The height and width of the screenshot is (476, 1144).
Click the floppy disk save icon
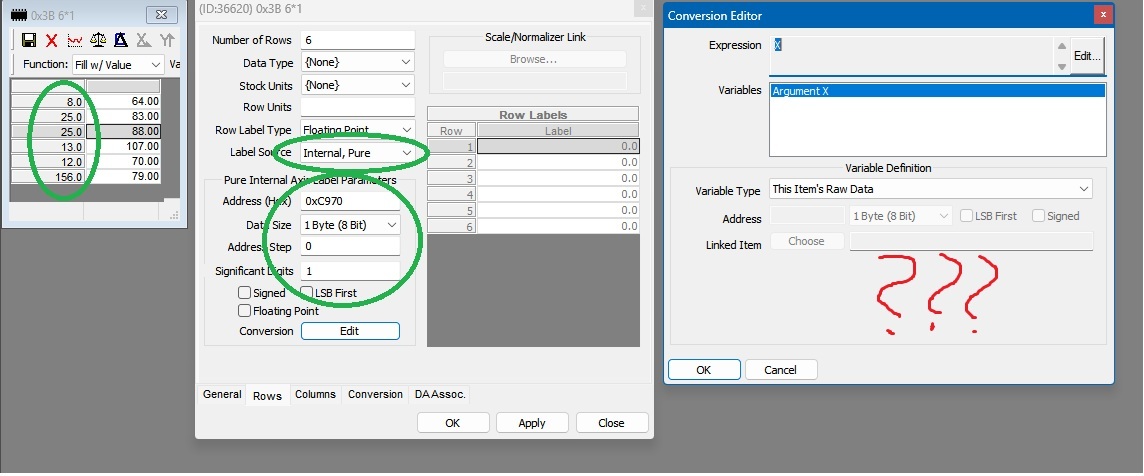click(x=28, y=40)
